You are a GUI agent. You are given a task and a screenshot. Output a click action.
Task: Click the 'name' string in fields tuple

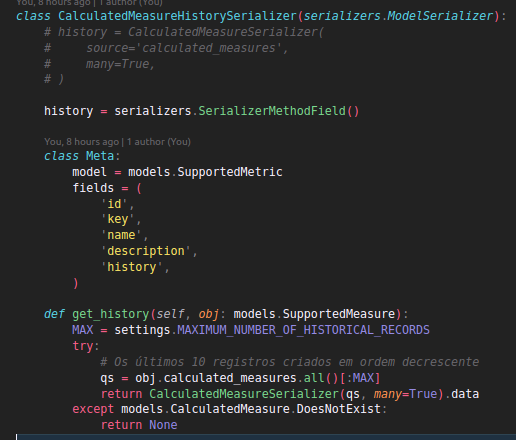tap(121, 235)
